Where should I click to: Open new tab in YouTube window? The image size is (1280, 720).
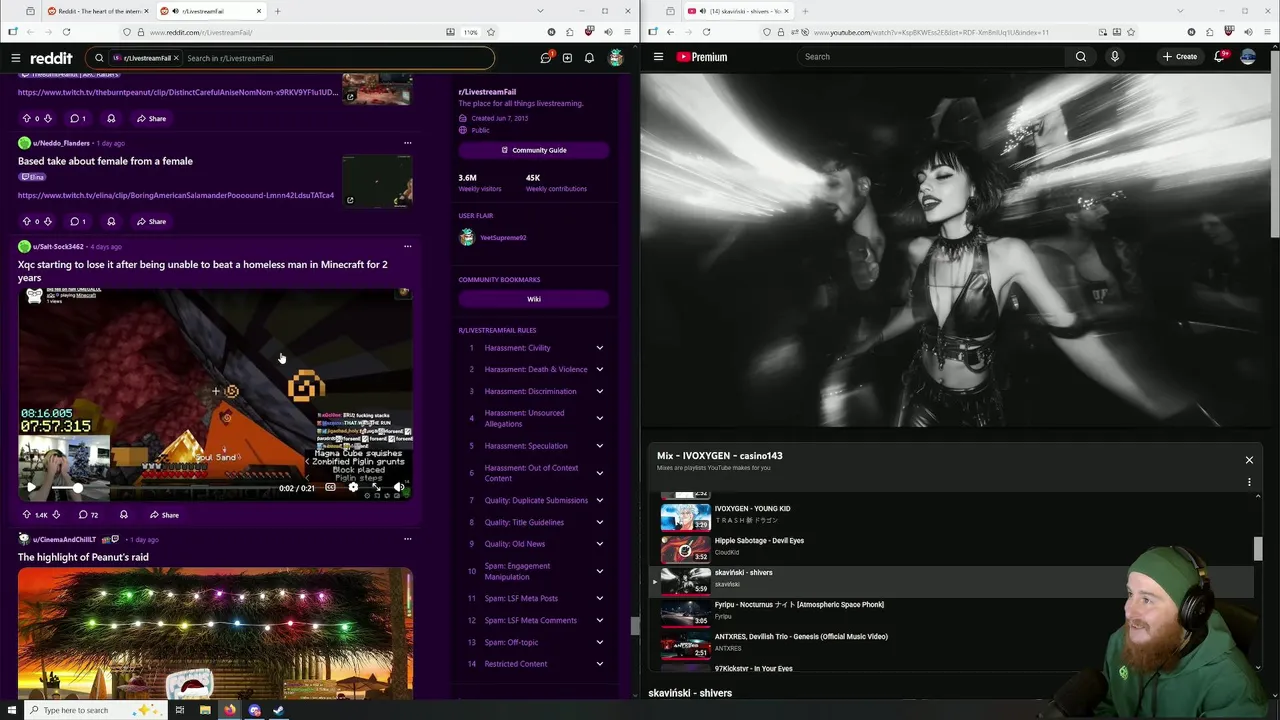805,11
